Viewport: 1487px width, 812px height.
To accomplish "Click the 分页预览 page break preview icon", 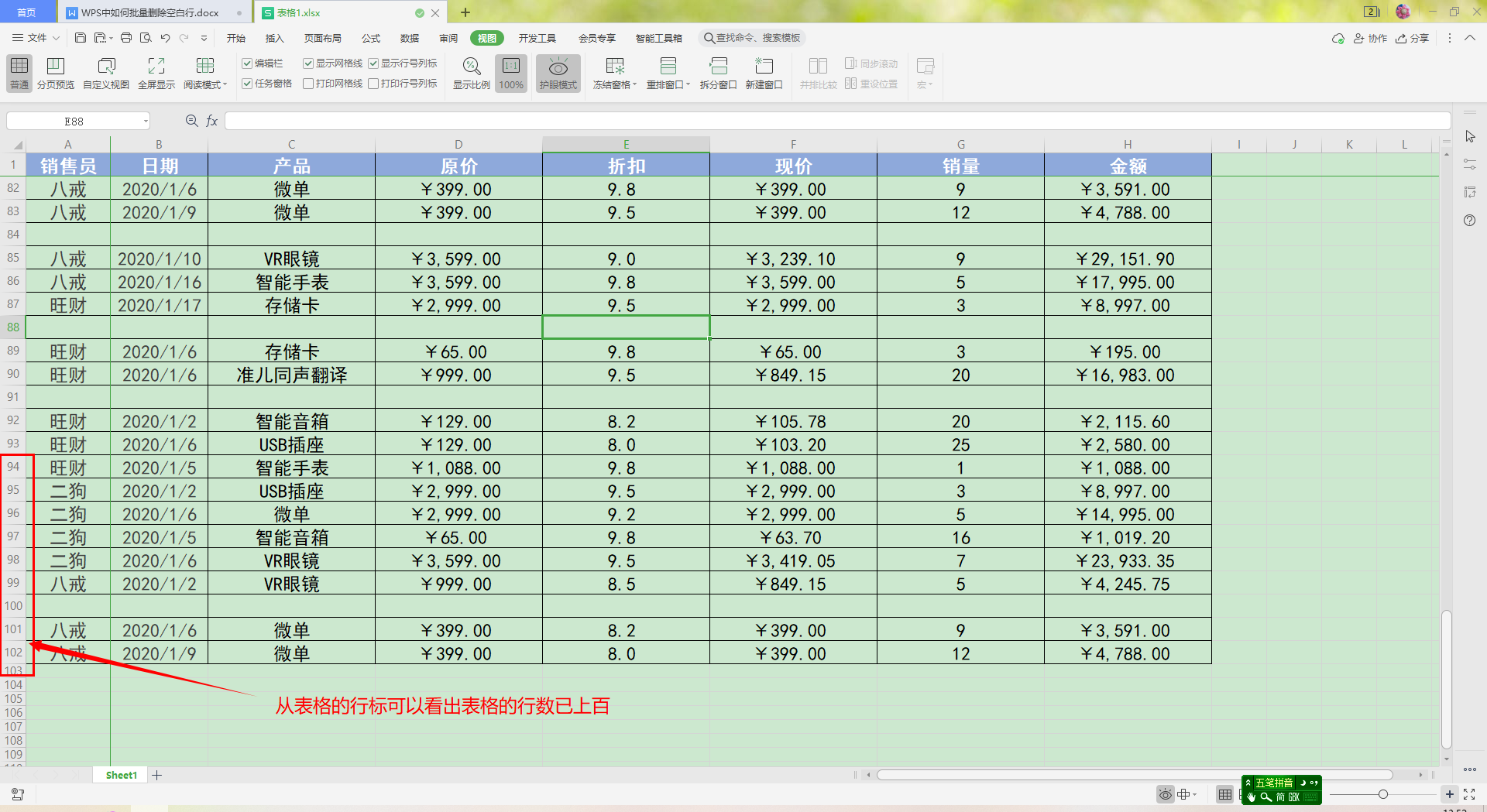I will tap(55, 67).
